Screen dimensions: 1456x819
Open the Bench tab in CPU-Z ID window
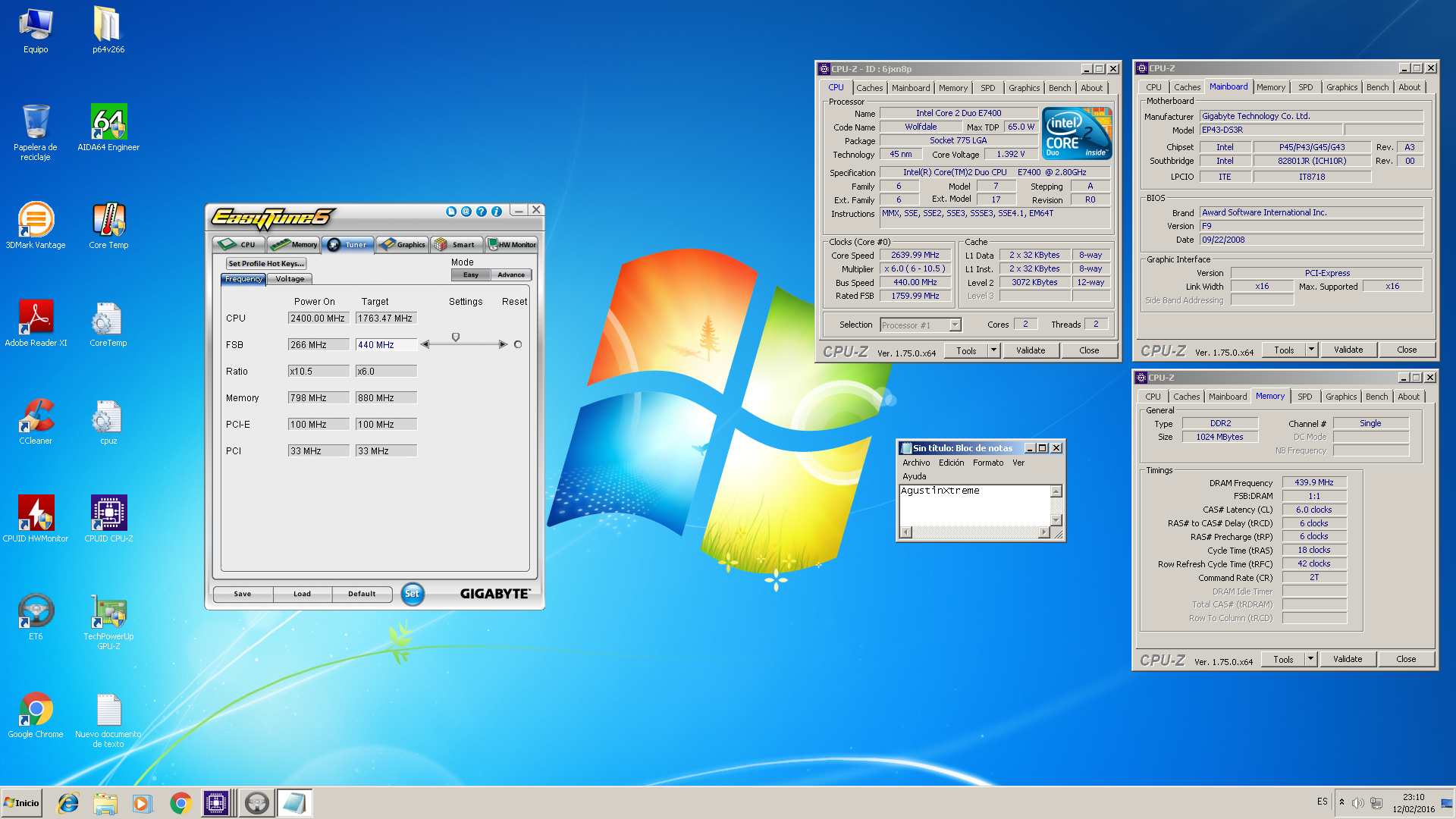point(1059,88)
